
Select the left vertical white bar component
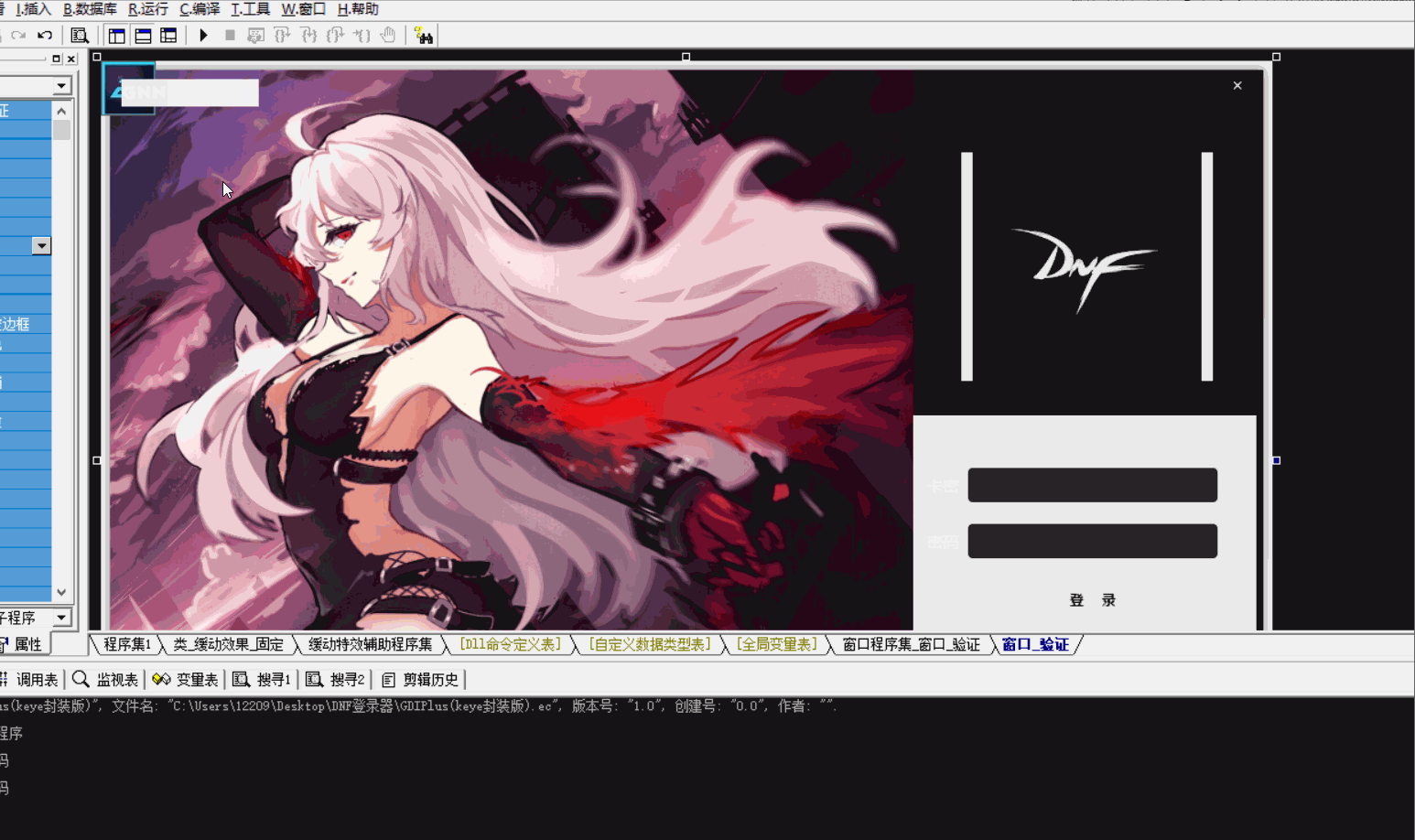coord(967,266)
